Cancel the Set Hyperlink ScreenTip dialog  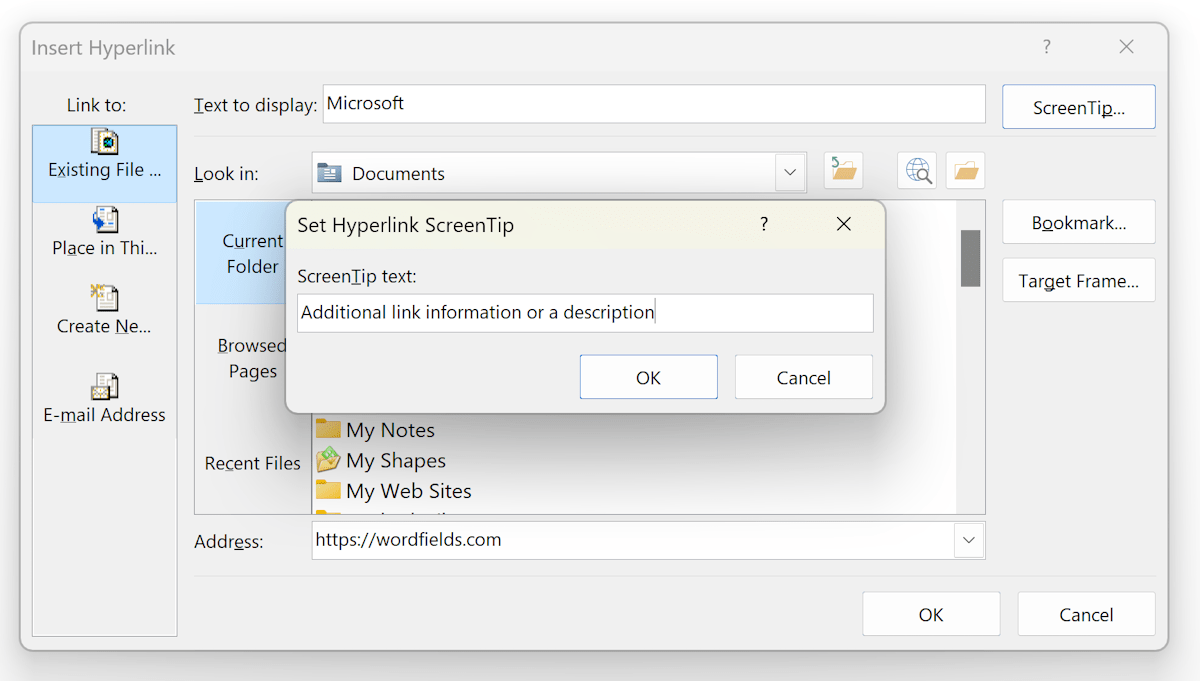pos(803,377)
